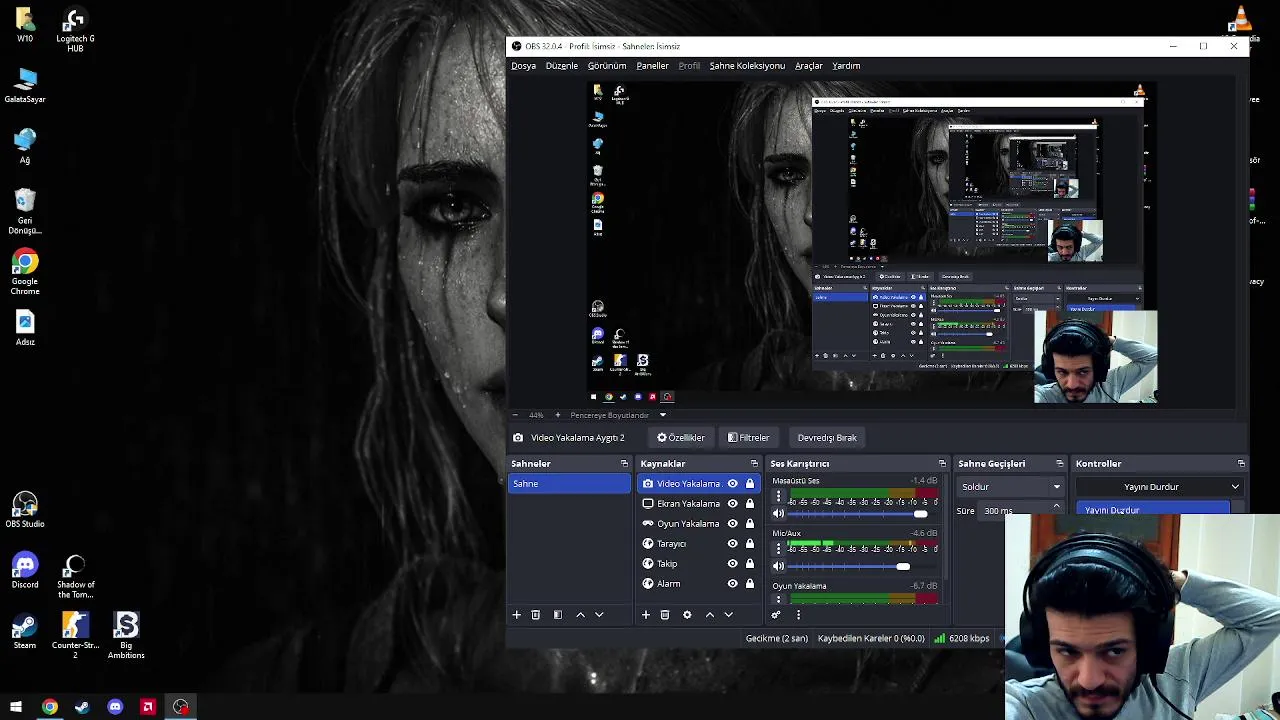This screenshot has height=720, width=1280.
Task: Open Masaüstü Ses options three-dot menu
Action: [x=778, y=496]
